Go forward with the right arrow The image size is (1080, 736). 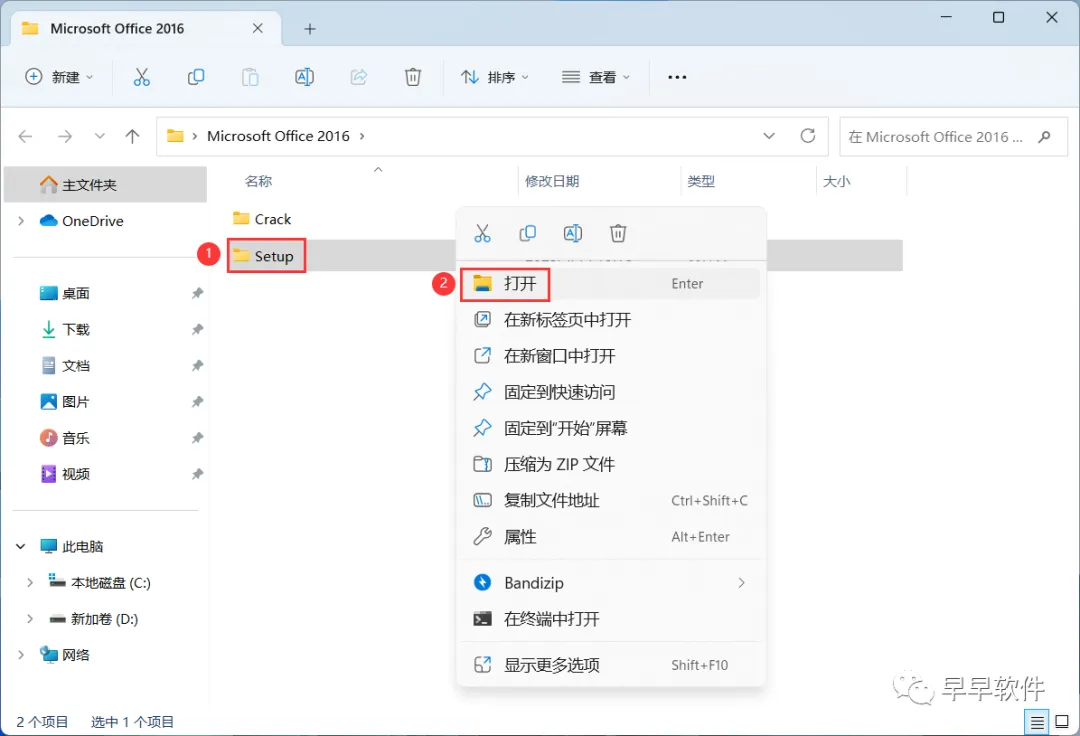tap(65, 136)
